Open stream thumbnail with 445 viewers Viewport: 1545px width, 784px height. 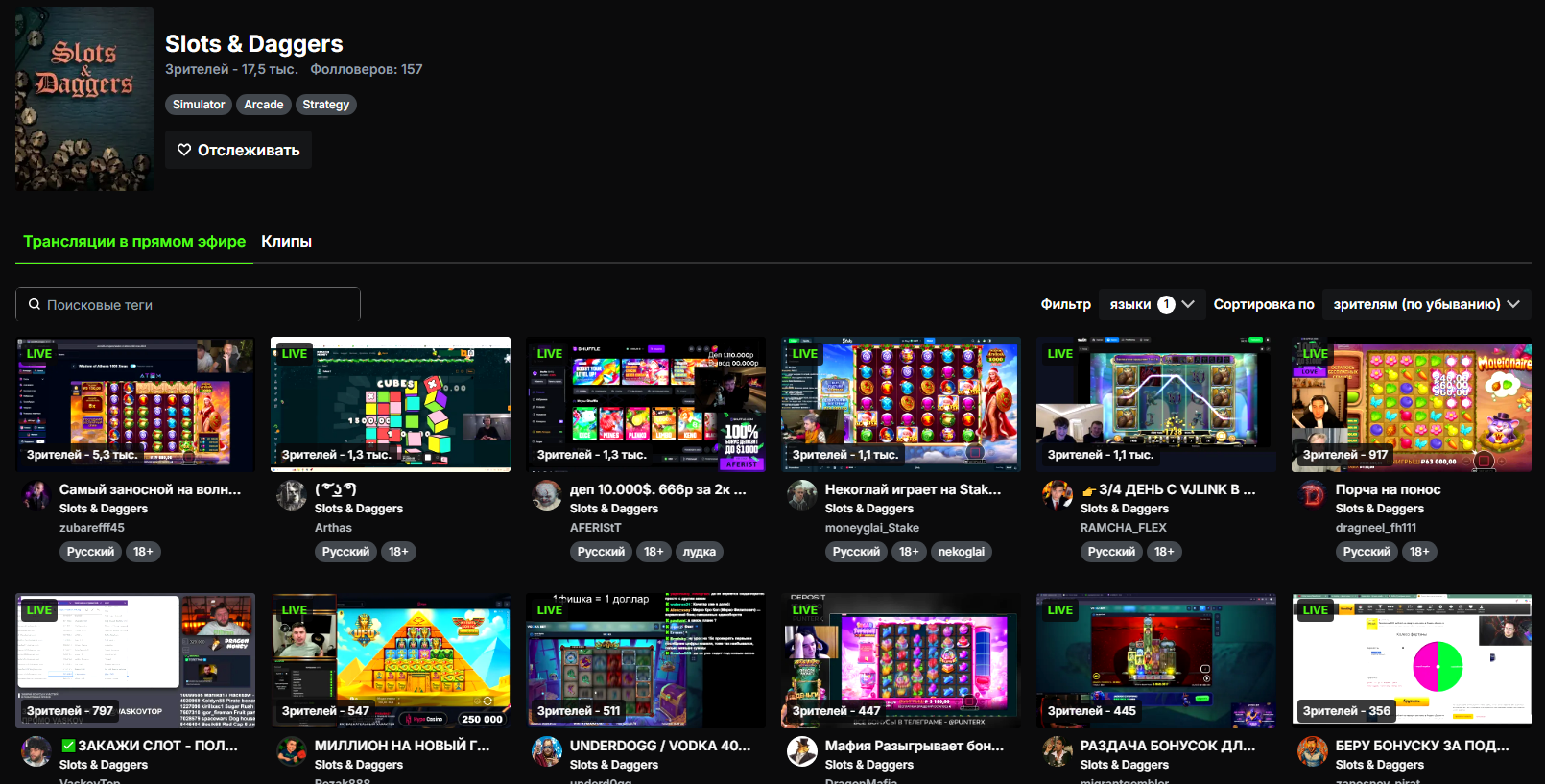click(x=1156, y=660)
